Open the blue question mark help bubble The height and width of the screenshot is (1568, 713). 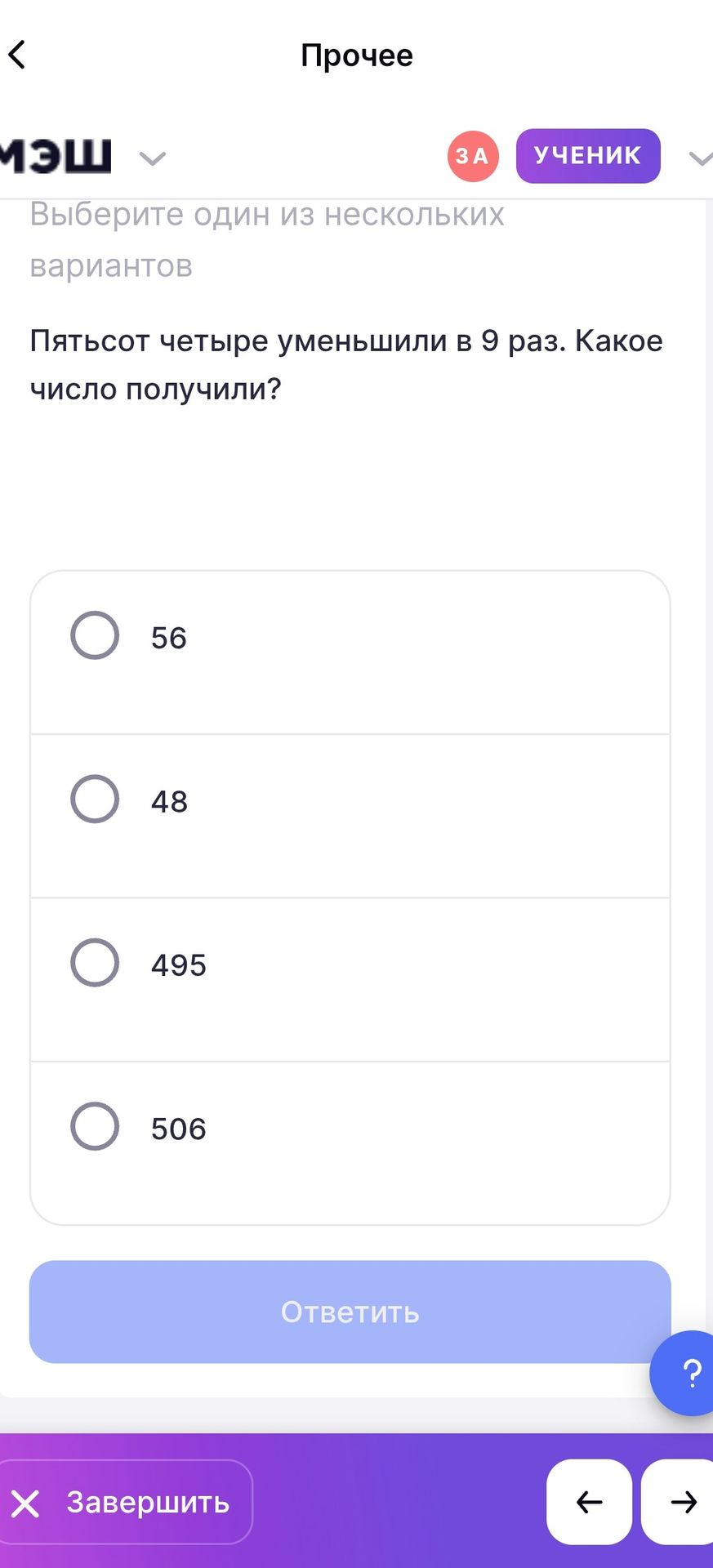coord(683,1373)
